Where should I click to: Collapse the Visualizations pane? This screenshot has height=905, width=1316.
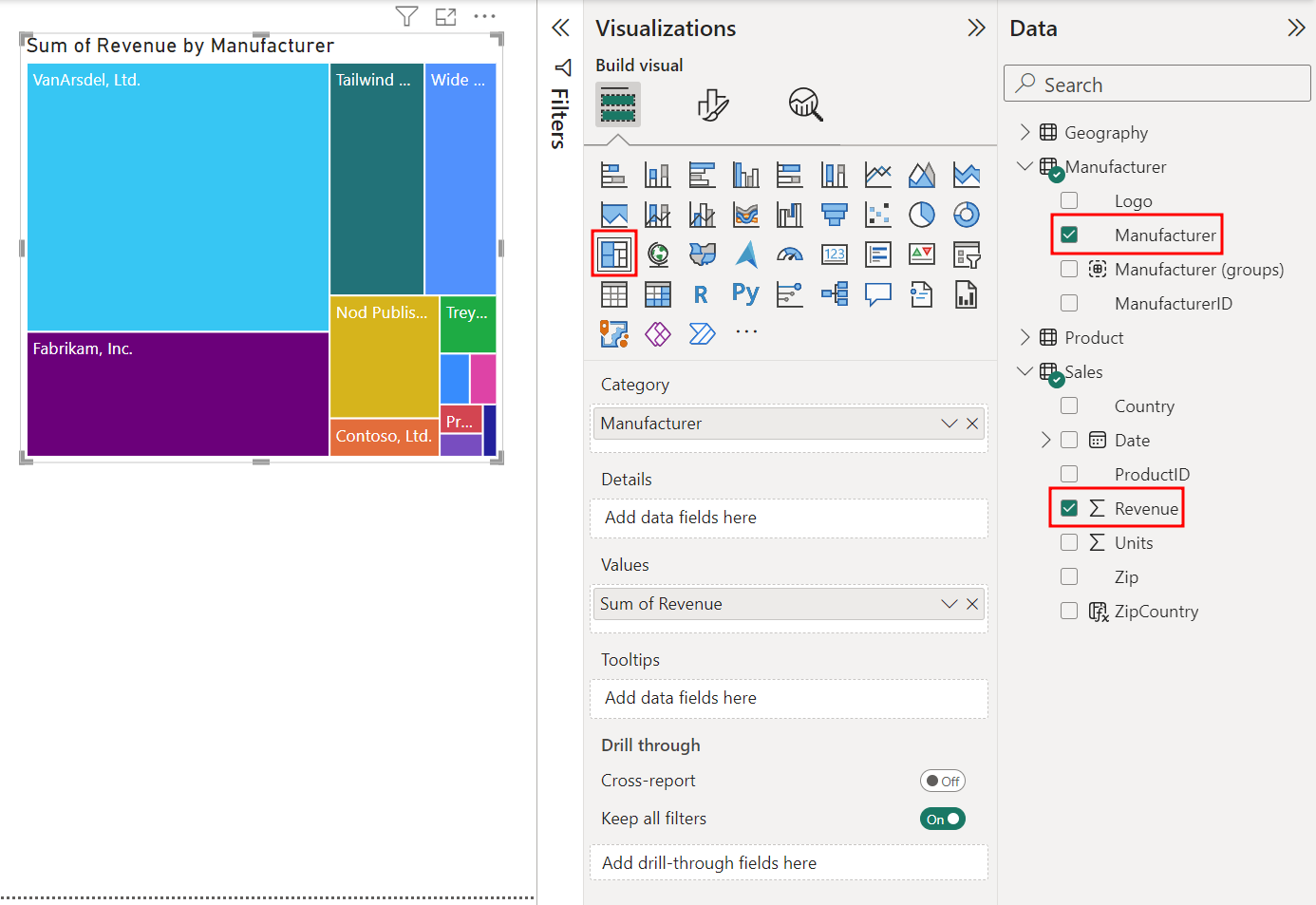tap(976, 28)
